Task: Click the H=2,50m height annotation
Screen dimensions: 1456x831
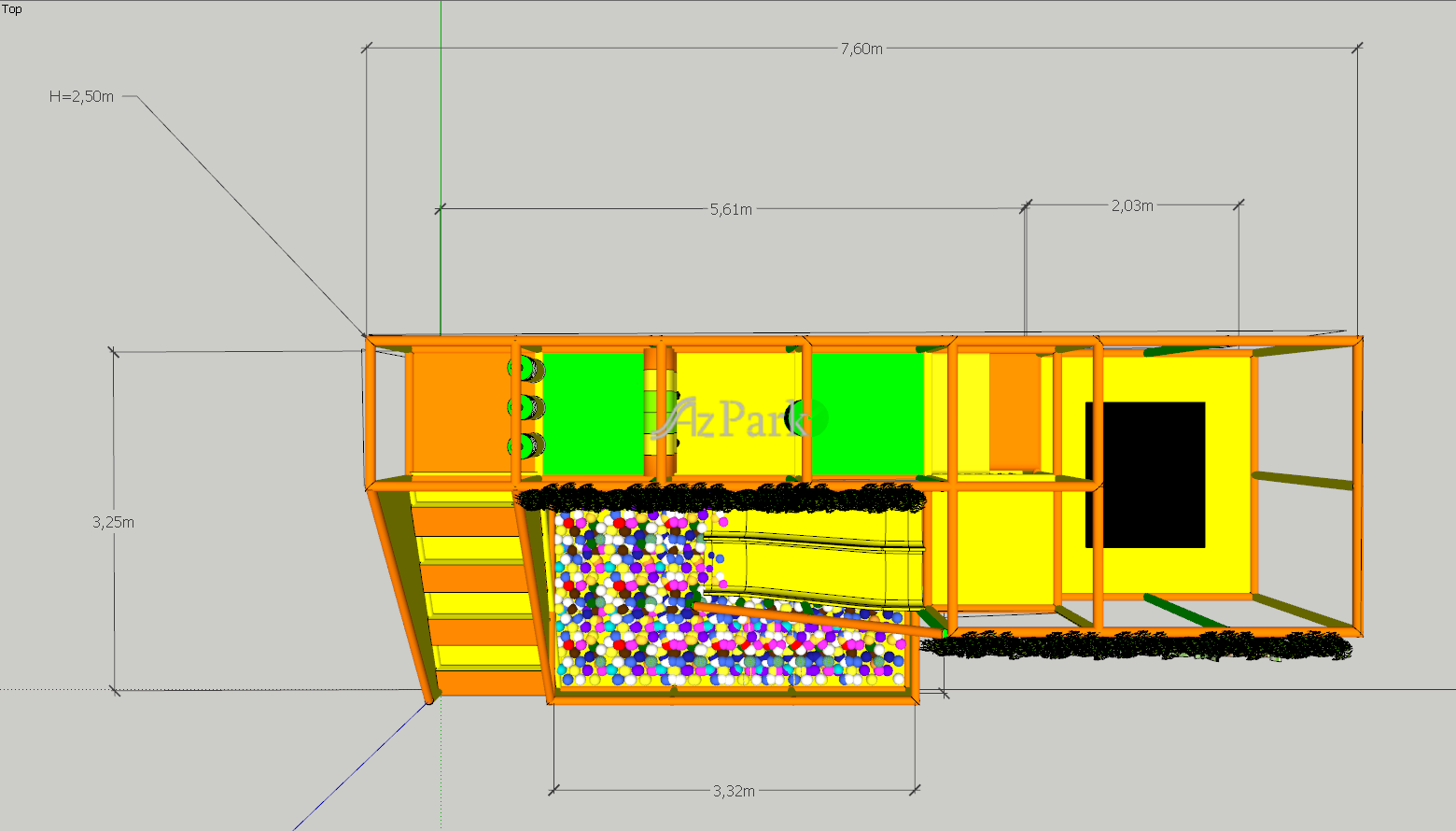Action: 82,96
